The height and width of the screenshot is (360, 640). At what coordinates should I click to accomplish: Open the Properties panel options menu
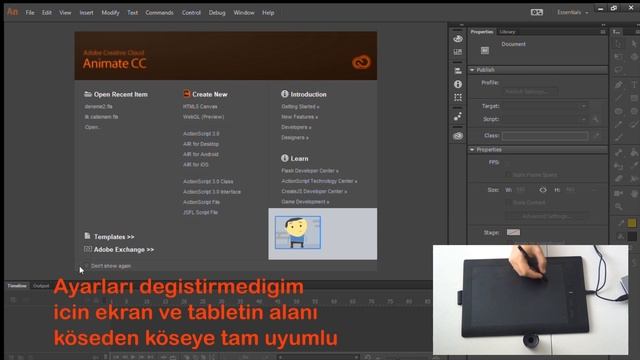pos(603,32)
